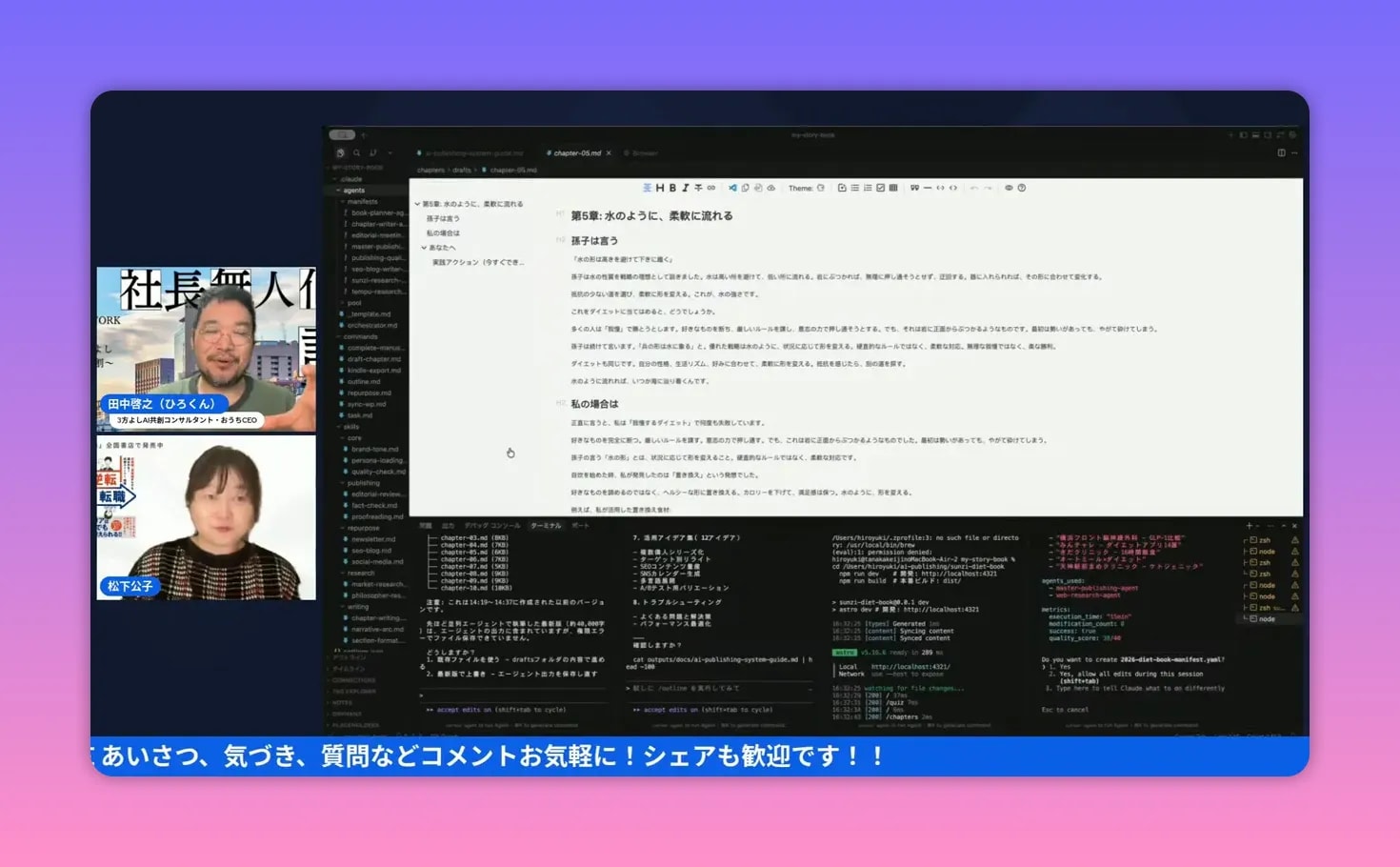Open orchestrator.md in the file explorer
Screen dimensions: 1400x867
coord(371,326)
